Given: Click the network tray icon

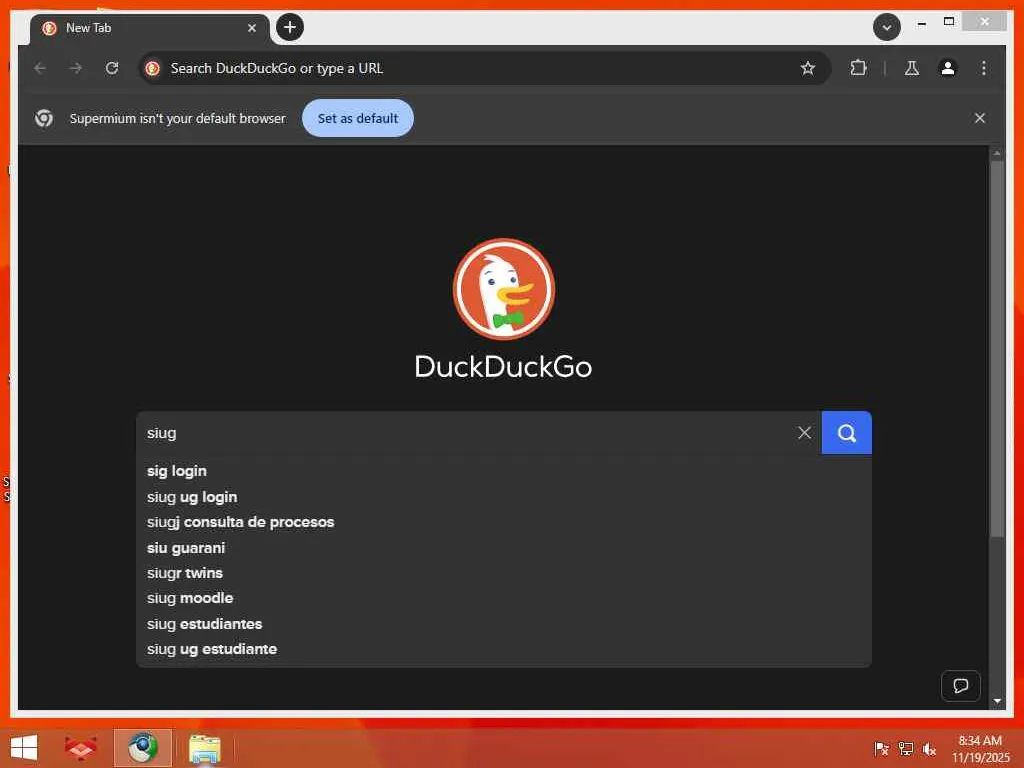Looking at the screenshot, I should tap(905, 749).
